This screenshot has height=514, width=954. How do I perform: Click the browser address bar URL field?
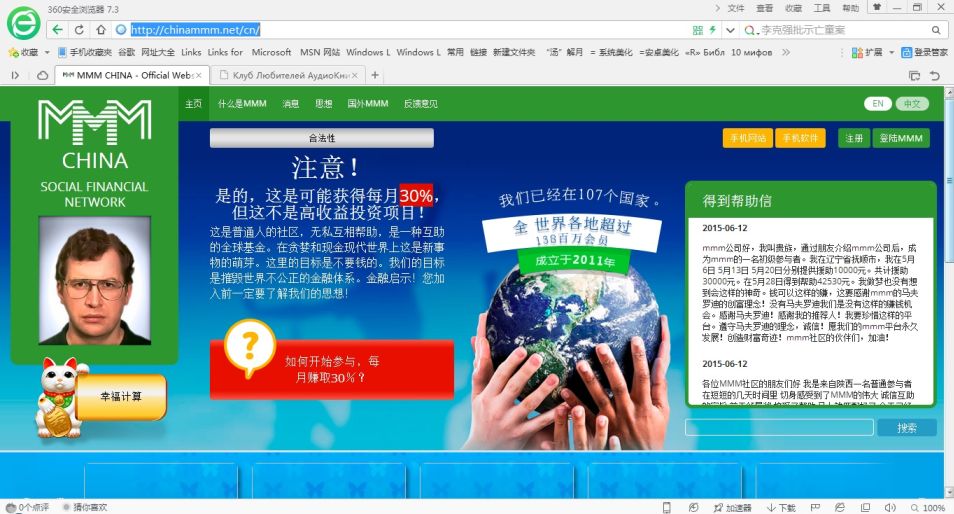pos(402,29)
